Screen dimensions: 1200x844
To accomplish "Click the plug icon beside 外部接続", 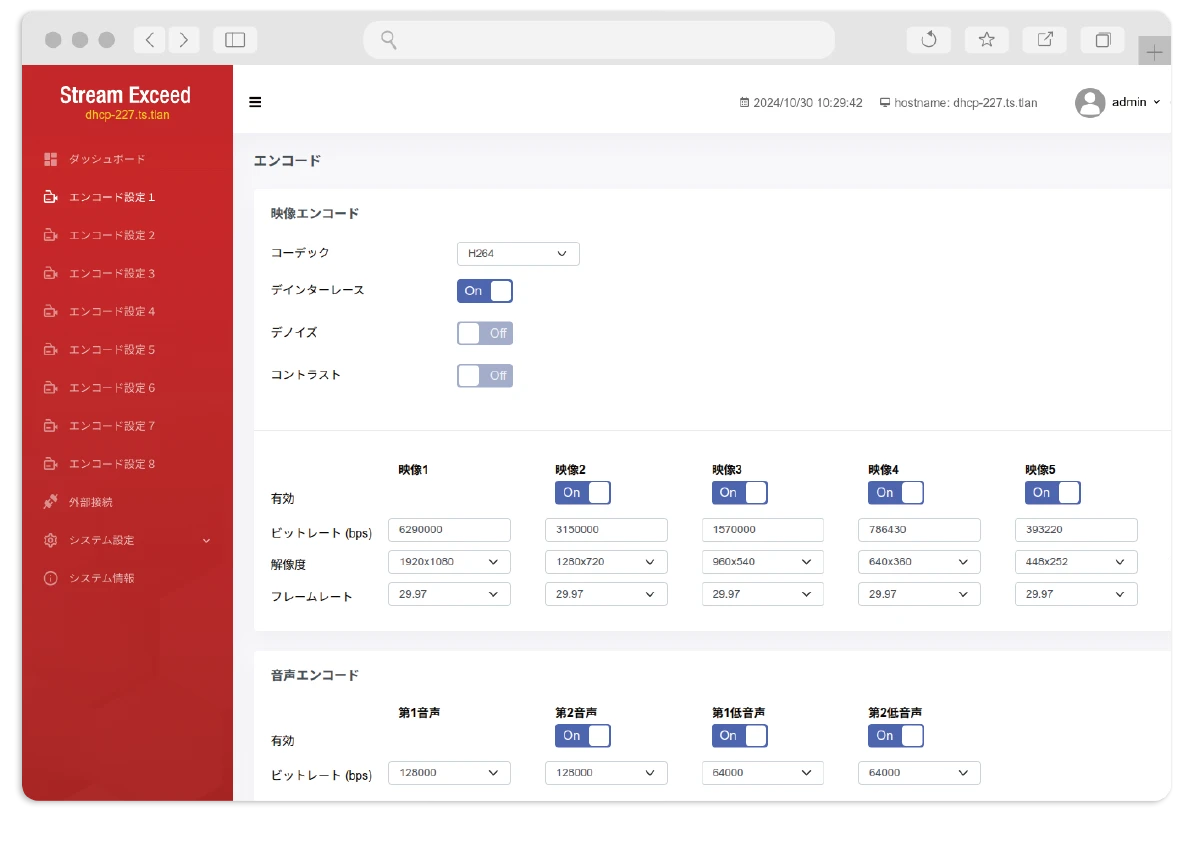I will (51, 502).
